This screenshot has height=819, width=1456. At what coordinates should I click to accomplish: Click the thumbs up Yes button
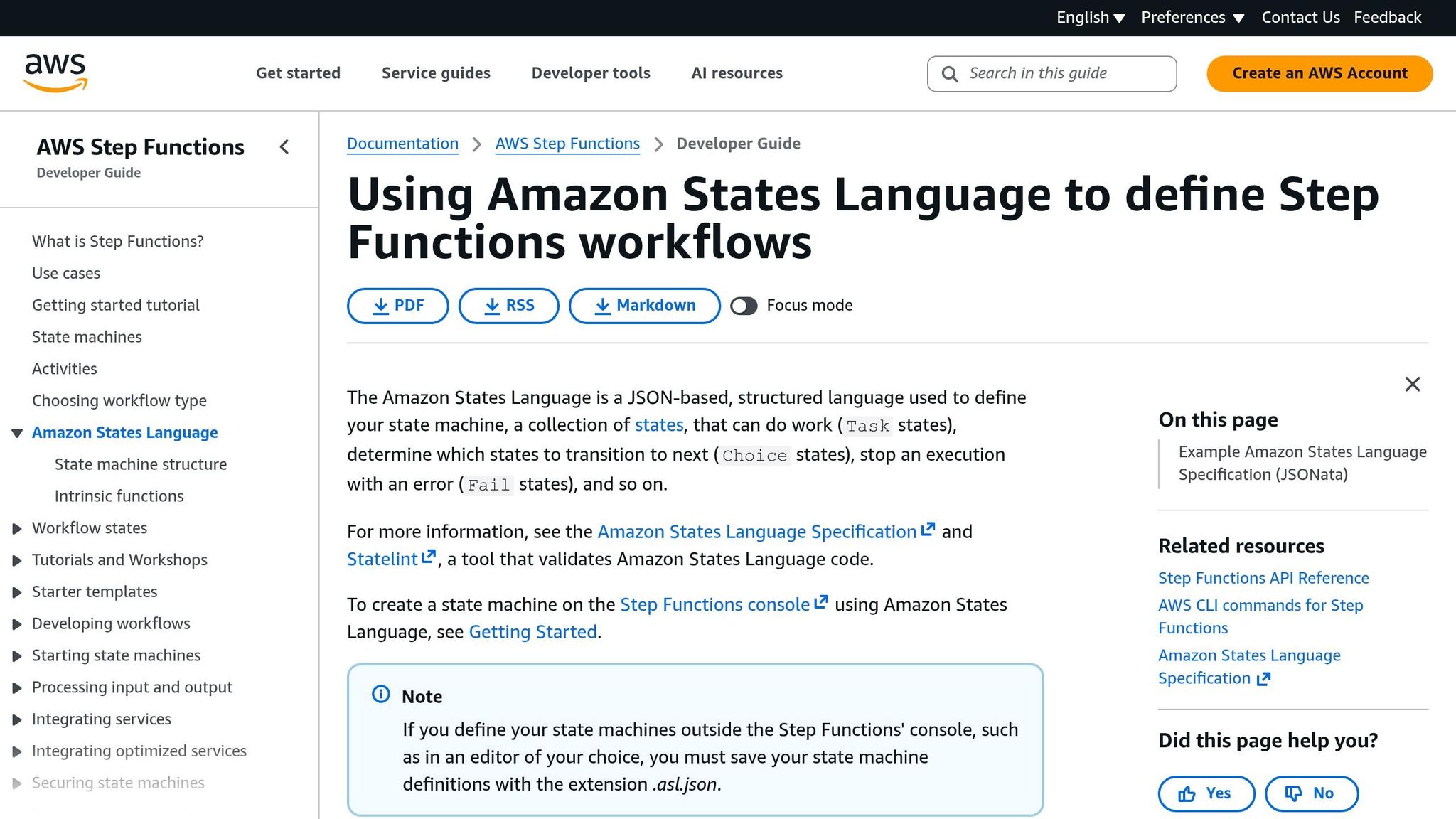tap(1206, 793)
